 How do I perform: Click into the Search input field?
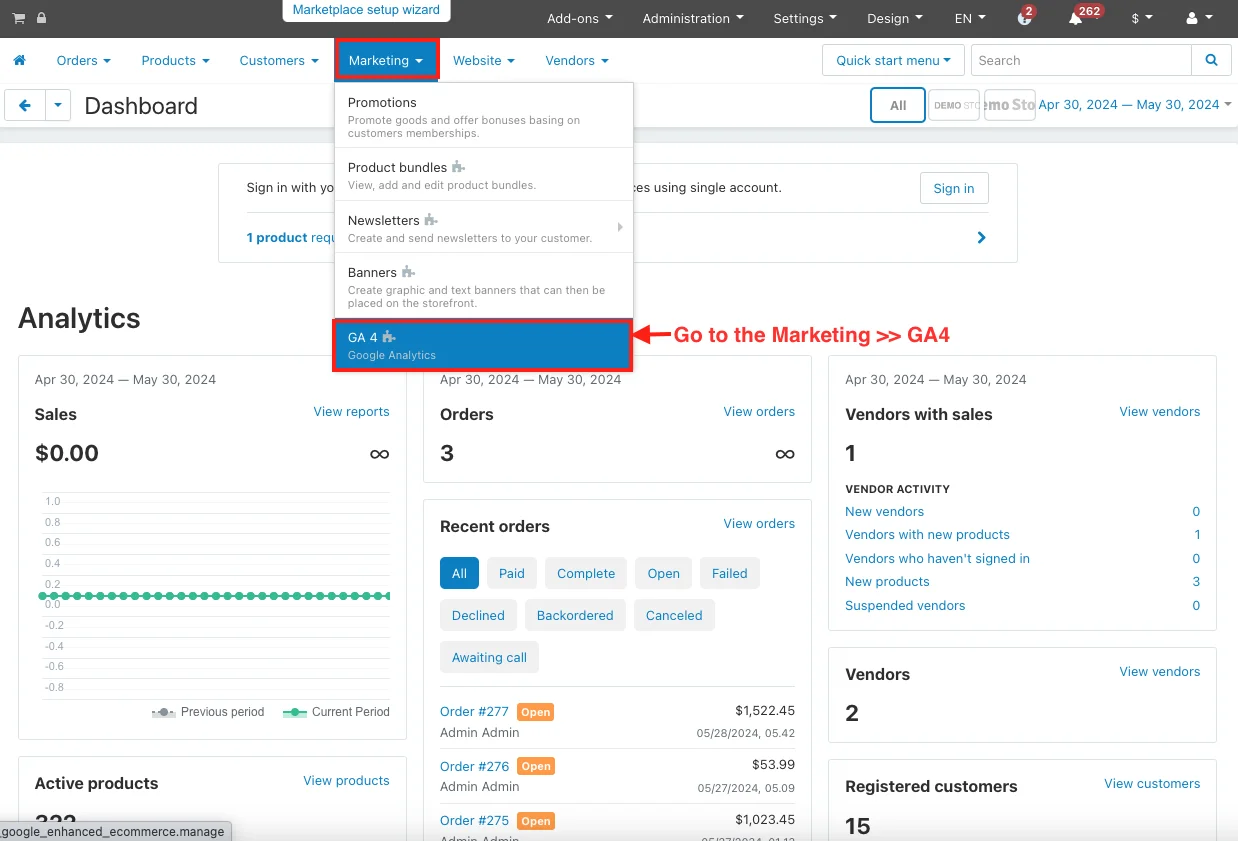(x=1080, y=60)
